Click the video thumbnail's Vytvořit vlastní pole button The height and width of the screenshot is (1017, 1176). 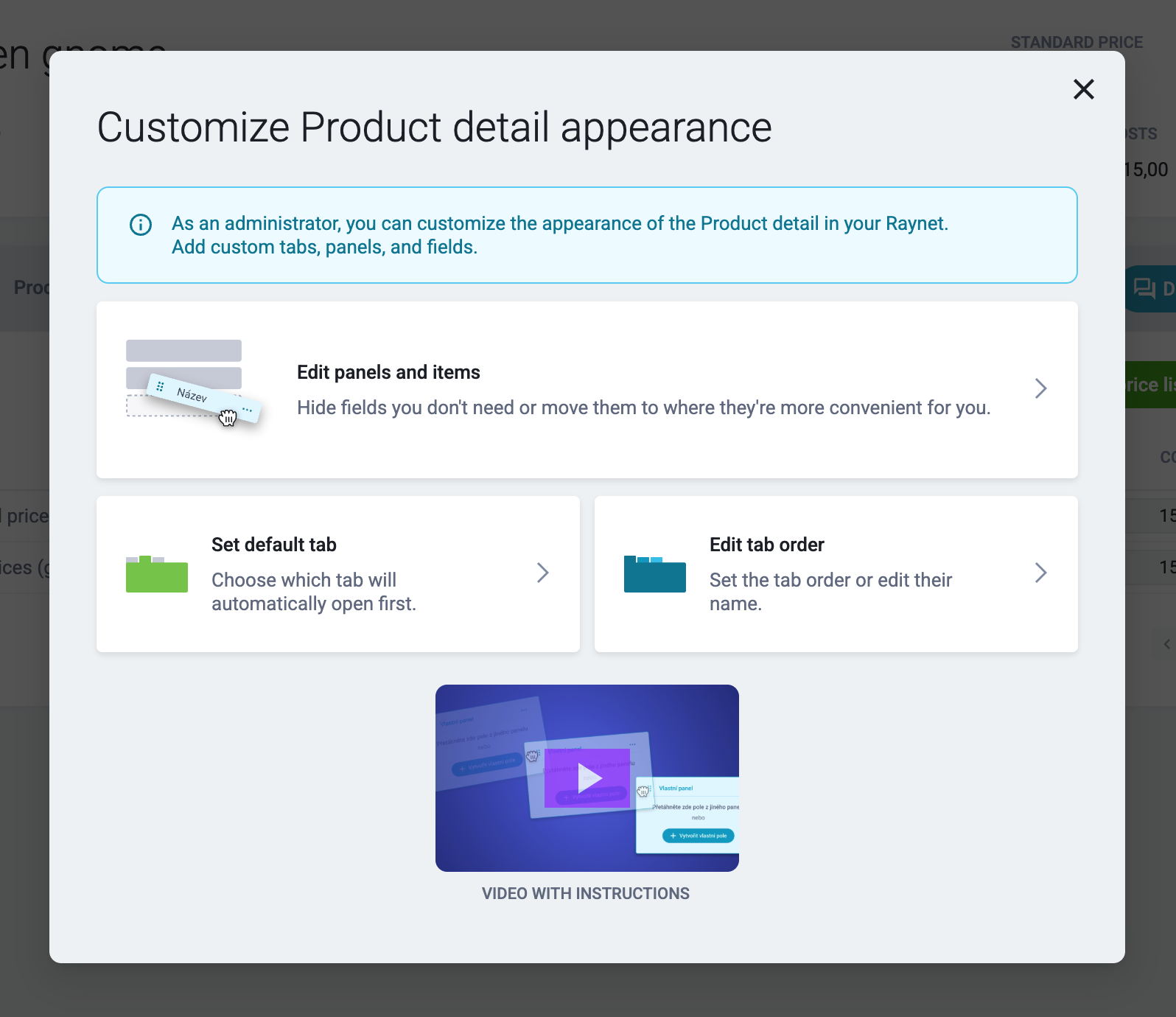[x=699, y=836]
